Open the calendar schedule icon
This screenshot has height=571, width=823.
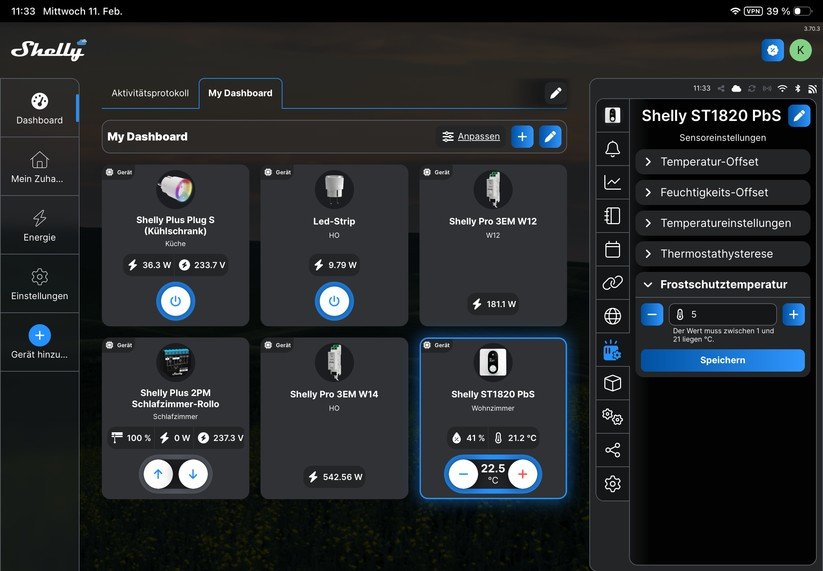[612, 249]
